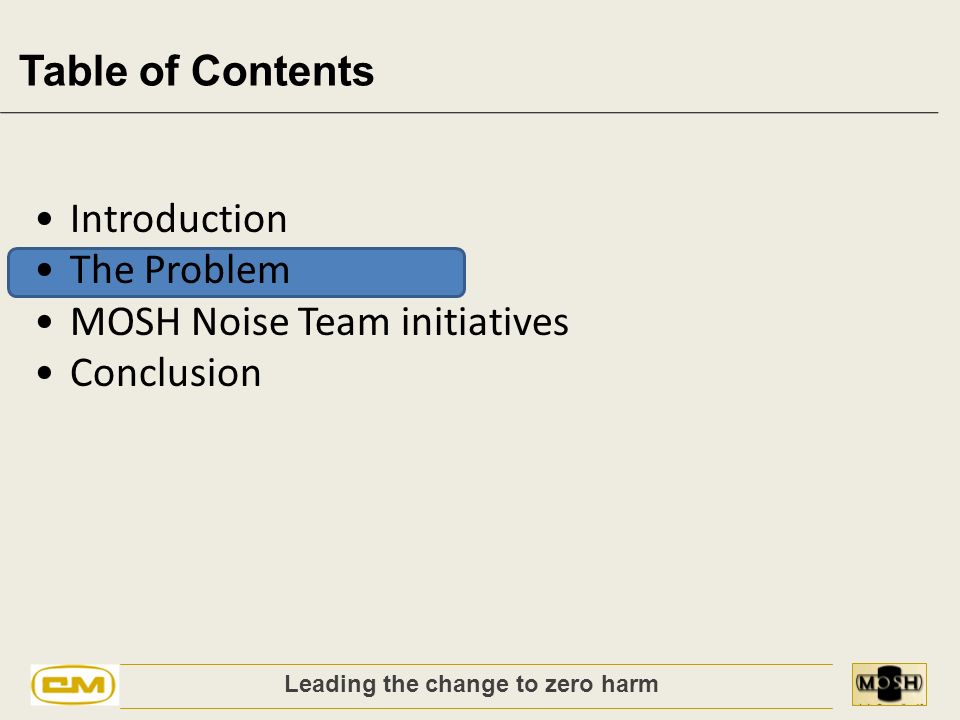The height and width of the screenshot is (720, 960).
Task: Click the MOSH logo in footer
Action: click(889, 684)
